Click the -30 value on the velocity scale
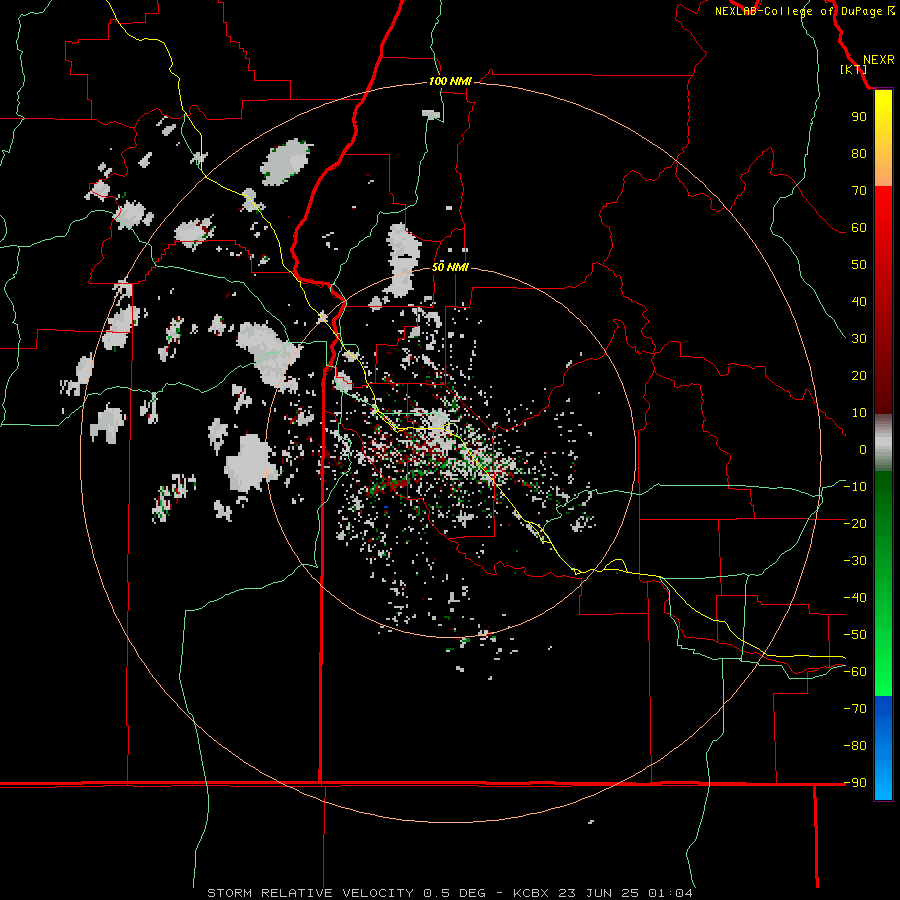 855,561
